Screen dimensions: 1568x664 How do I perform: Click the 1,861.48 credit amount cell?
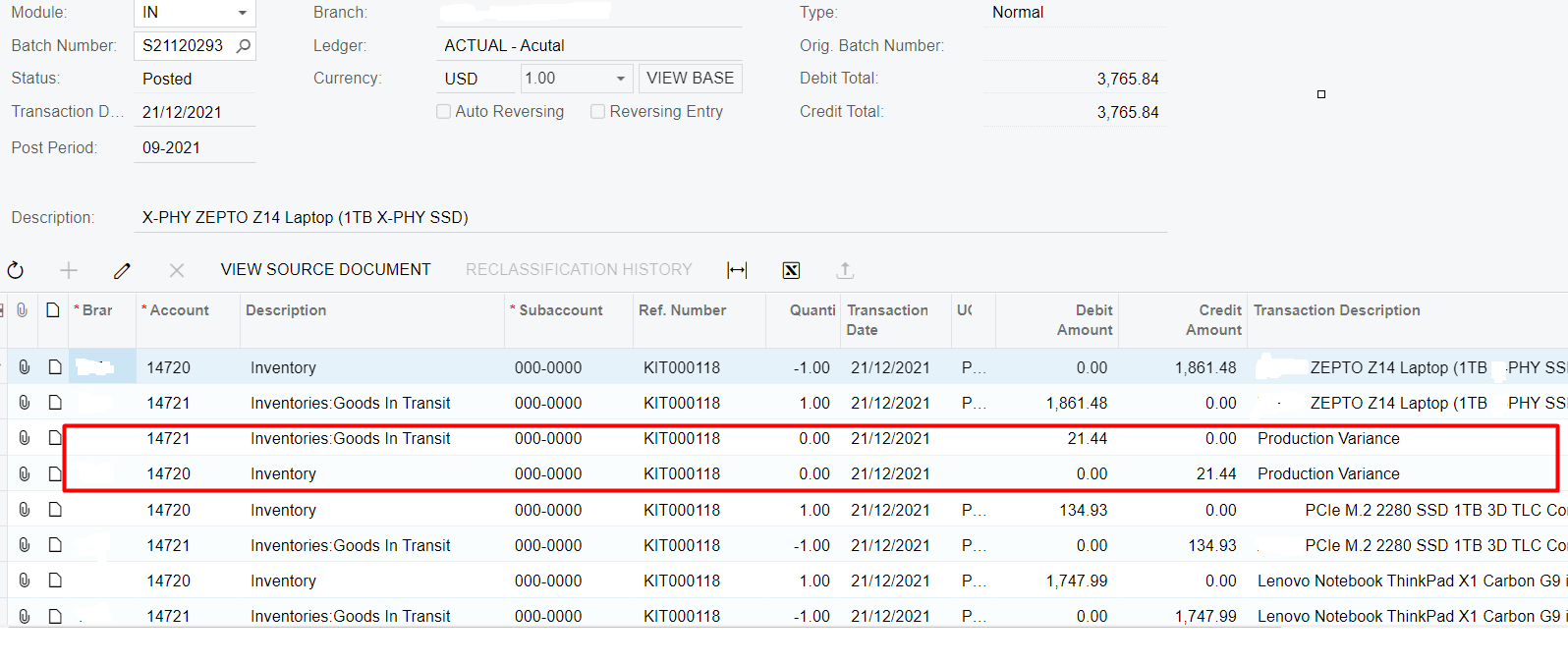point(1183,367)
